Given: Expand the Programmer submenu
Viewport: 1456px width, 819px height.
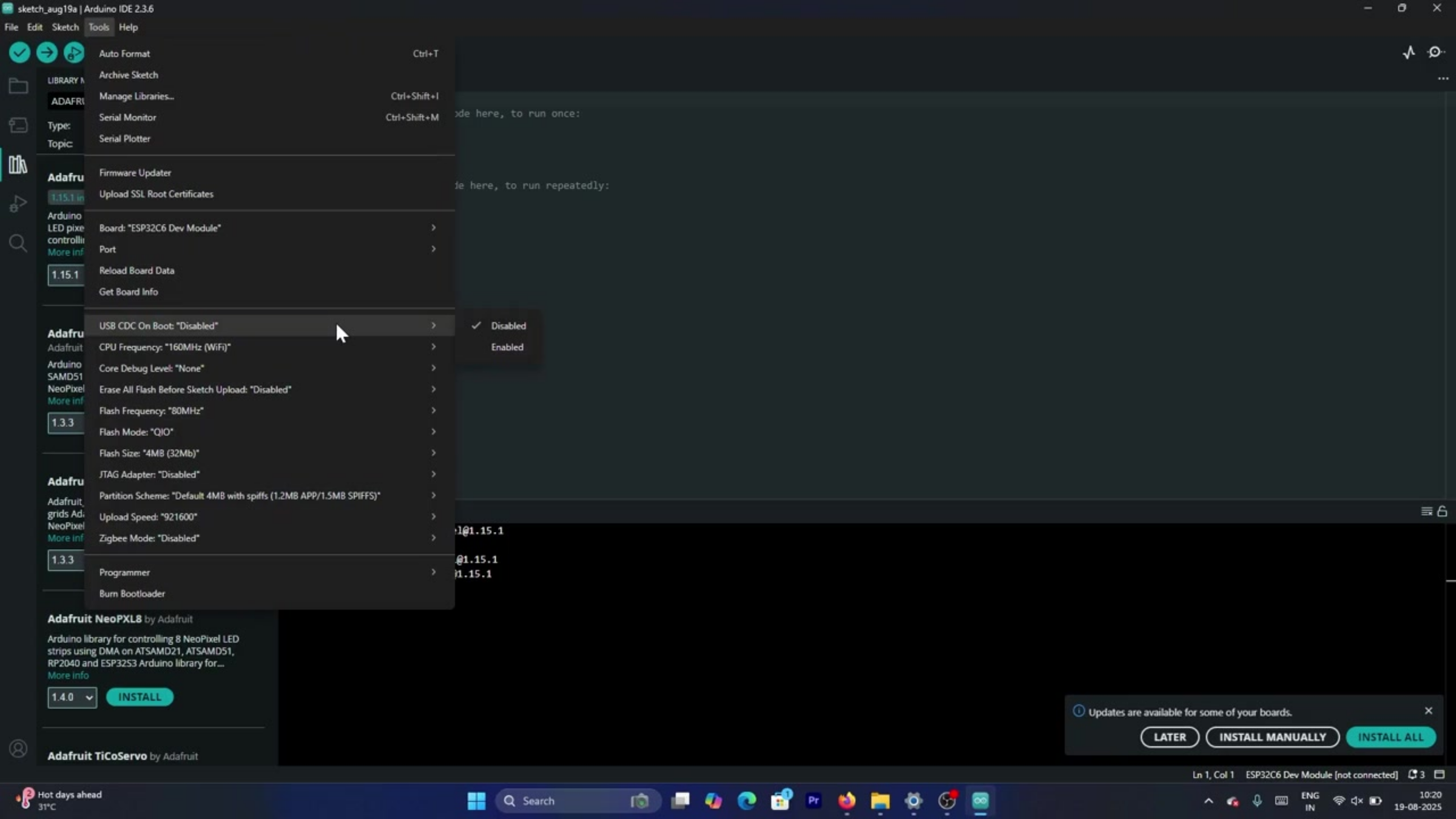Looking at the screenshot, I should 269,572.
